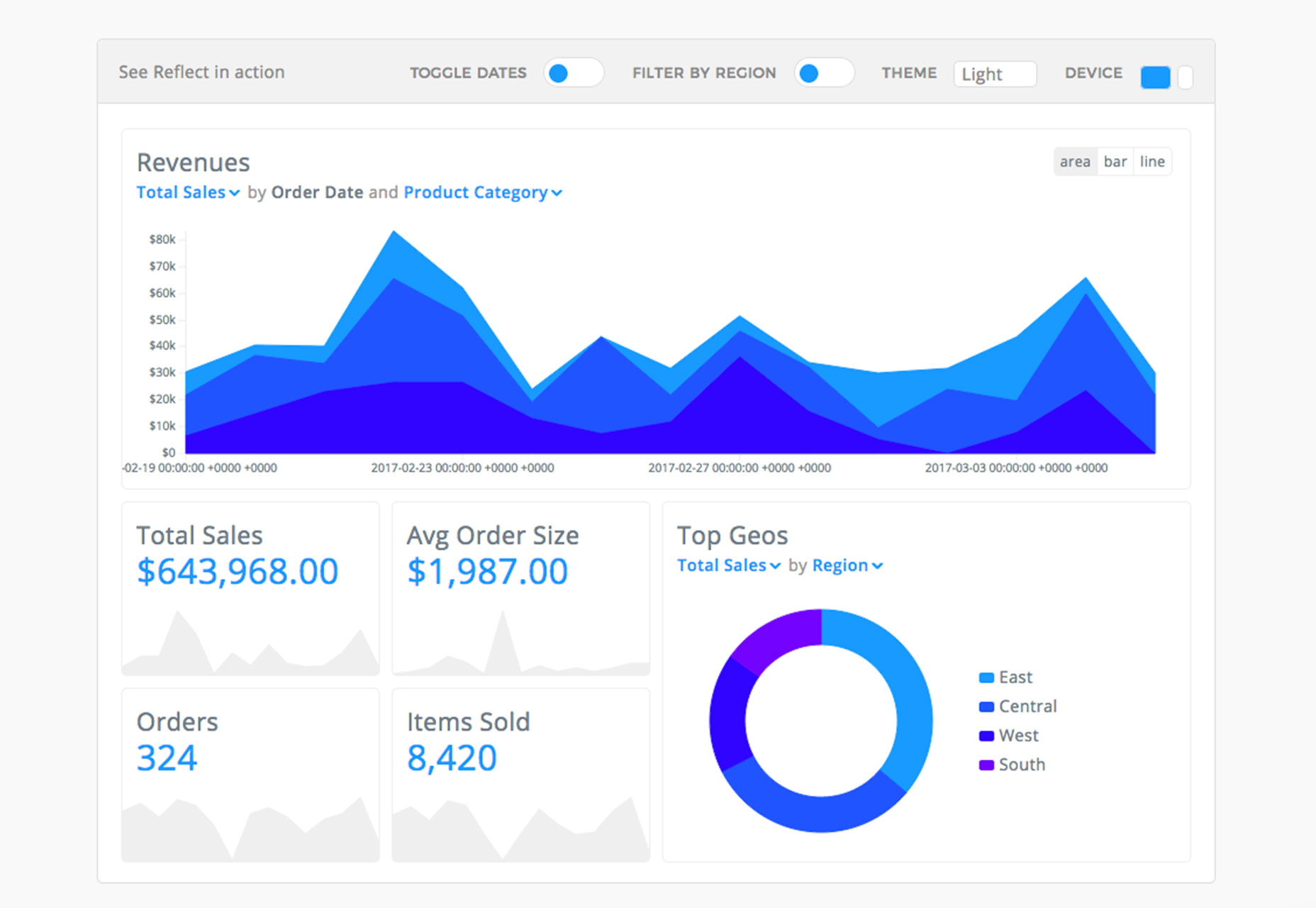1316x908 pixels.
Task: Open the Theme Light dropdown
Action: coord(995,74)
